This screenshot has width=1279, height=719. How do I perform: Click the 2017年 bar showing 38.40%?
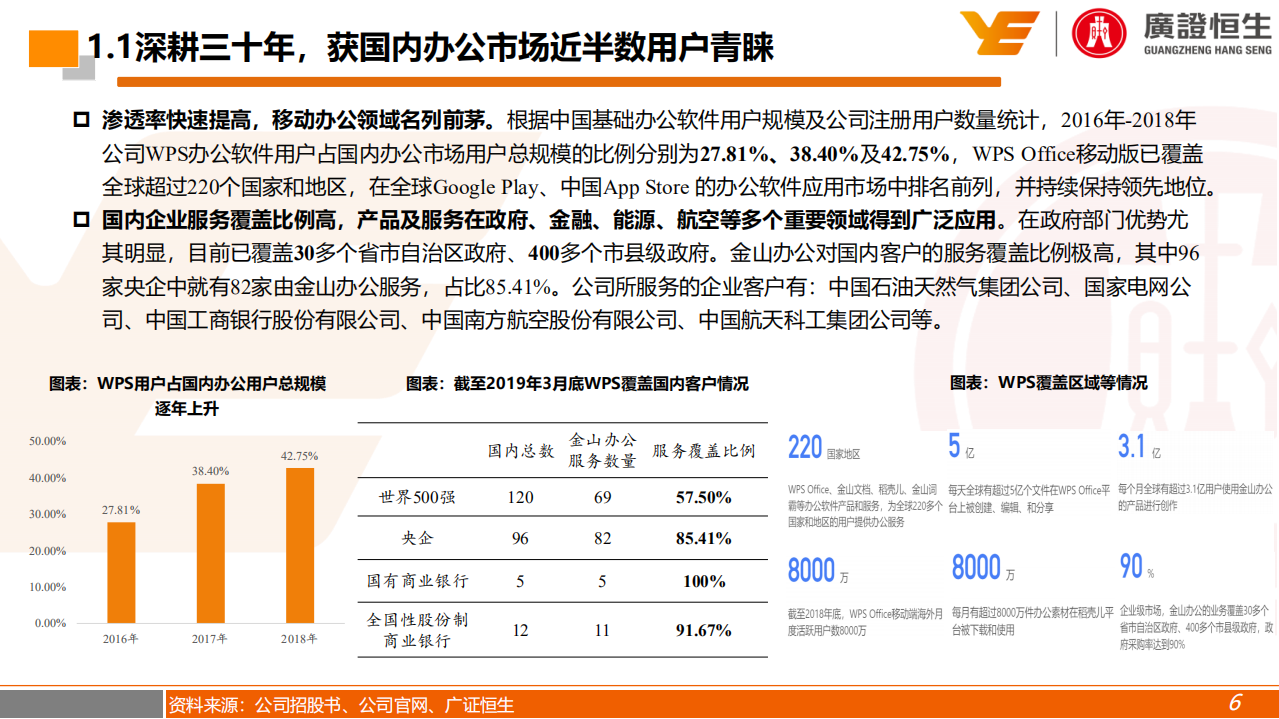click(x=213, y=551)
